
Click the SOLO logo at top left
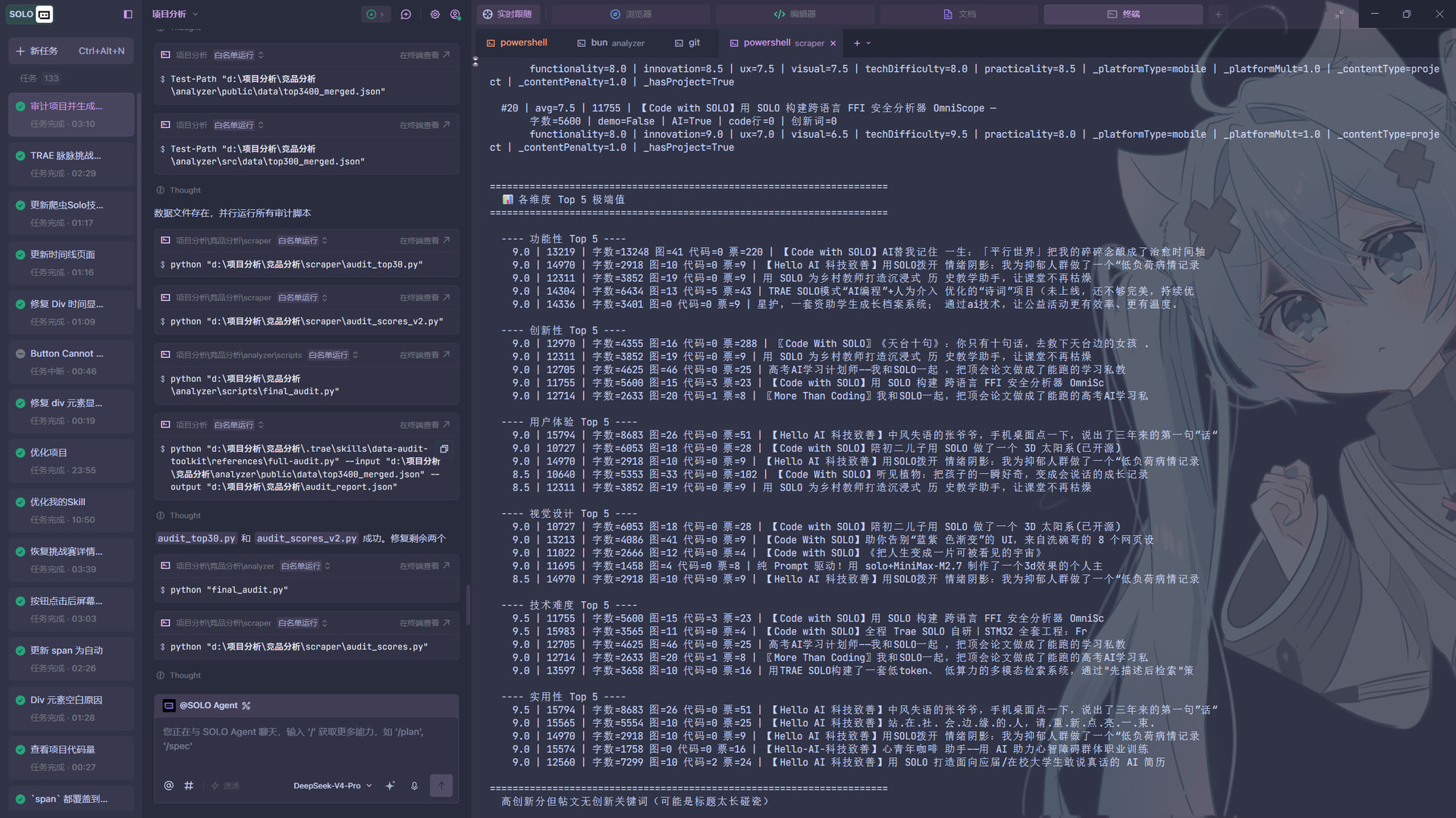30,14
